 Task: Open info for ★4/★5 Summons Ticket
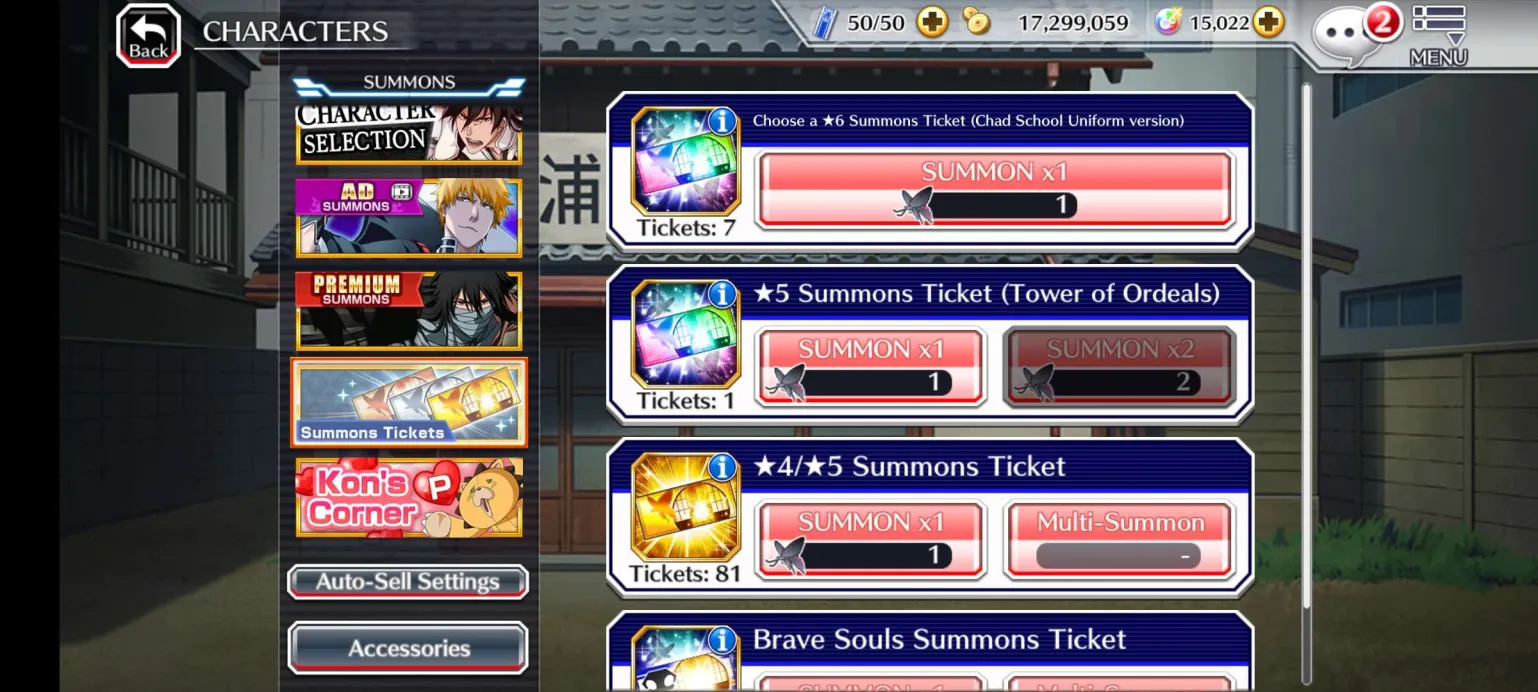[x=722, y=466]
